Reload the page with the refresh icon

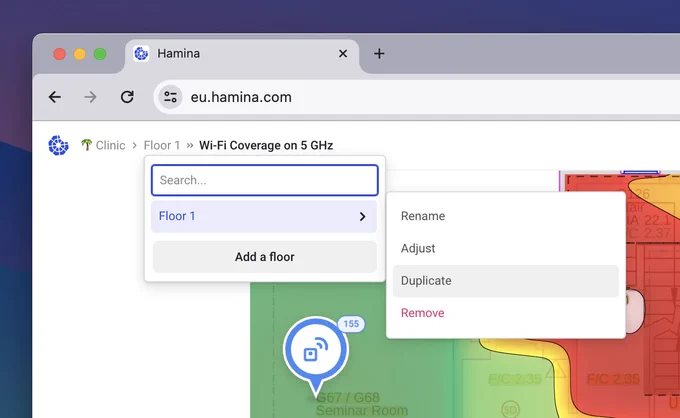[127, 97]
